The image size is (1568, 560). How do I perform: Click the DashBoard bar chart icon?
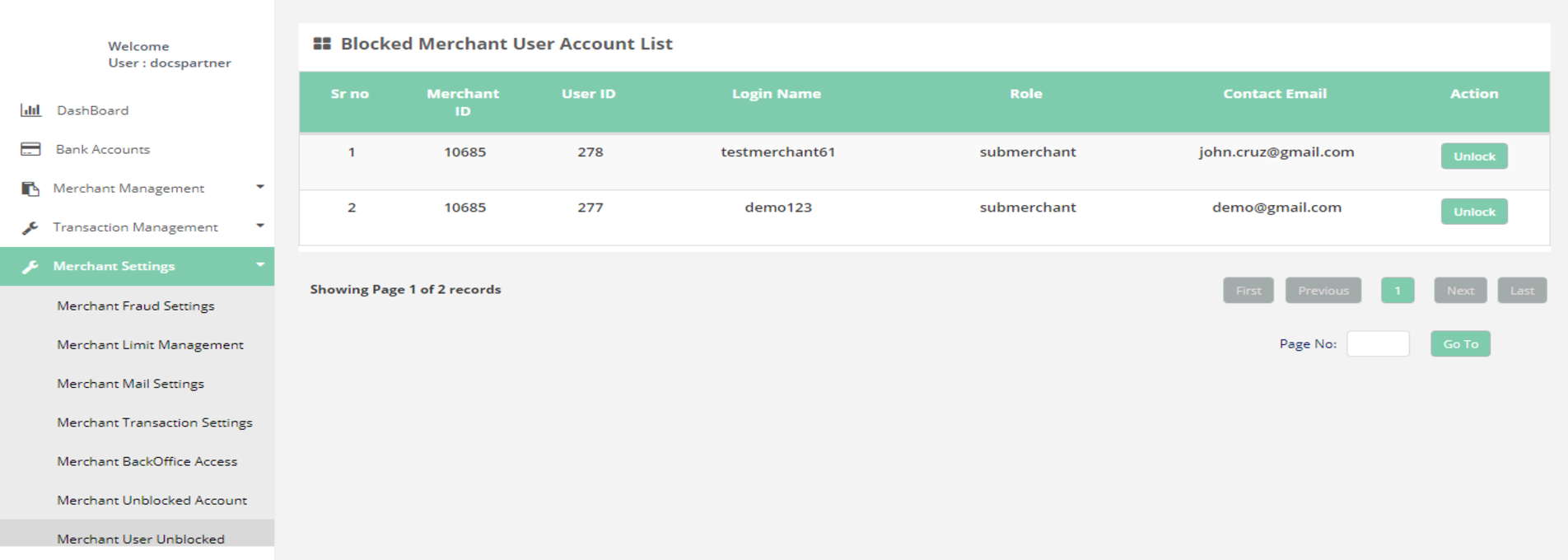coord(30,110)
